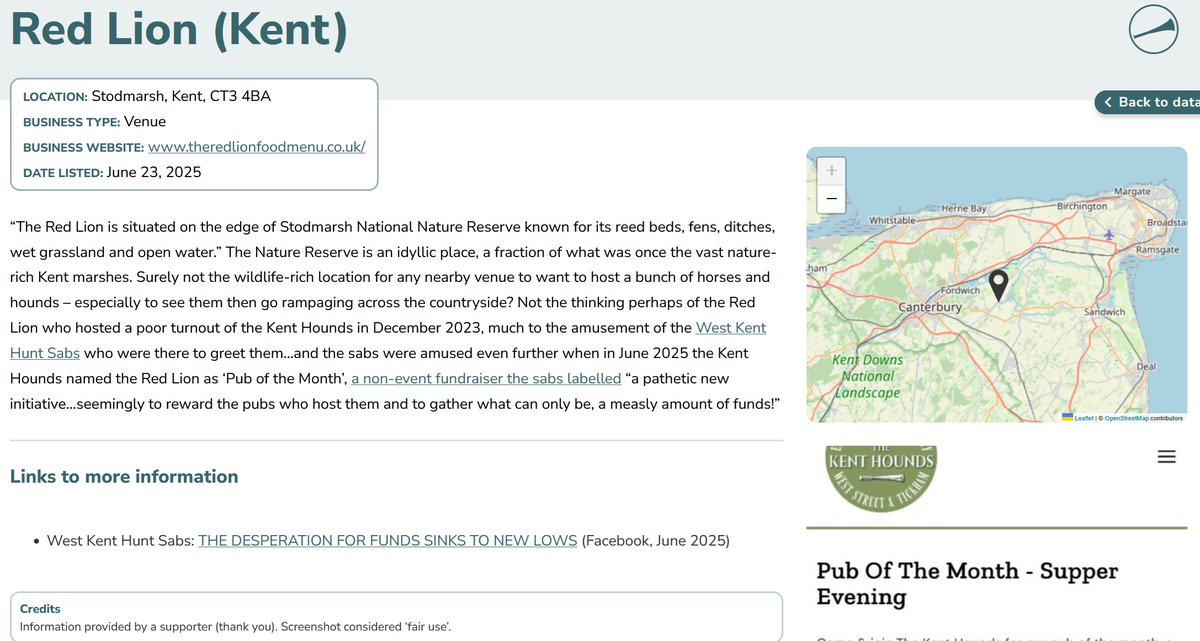Click 'Stodmarsh, Kent, CT3 4BA' address text

(x=181, y=97)
